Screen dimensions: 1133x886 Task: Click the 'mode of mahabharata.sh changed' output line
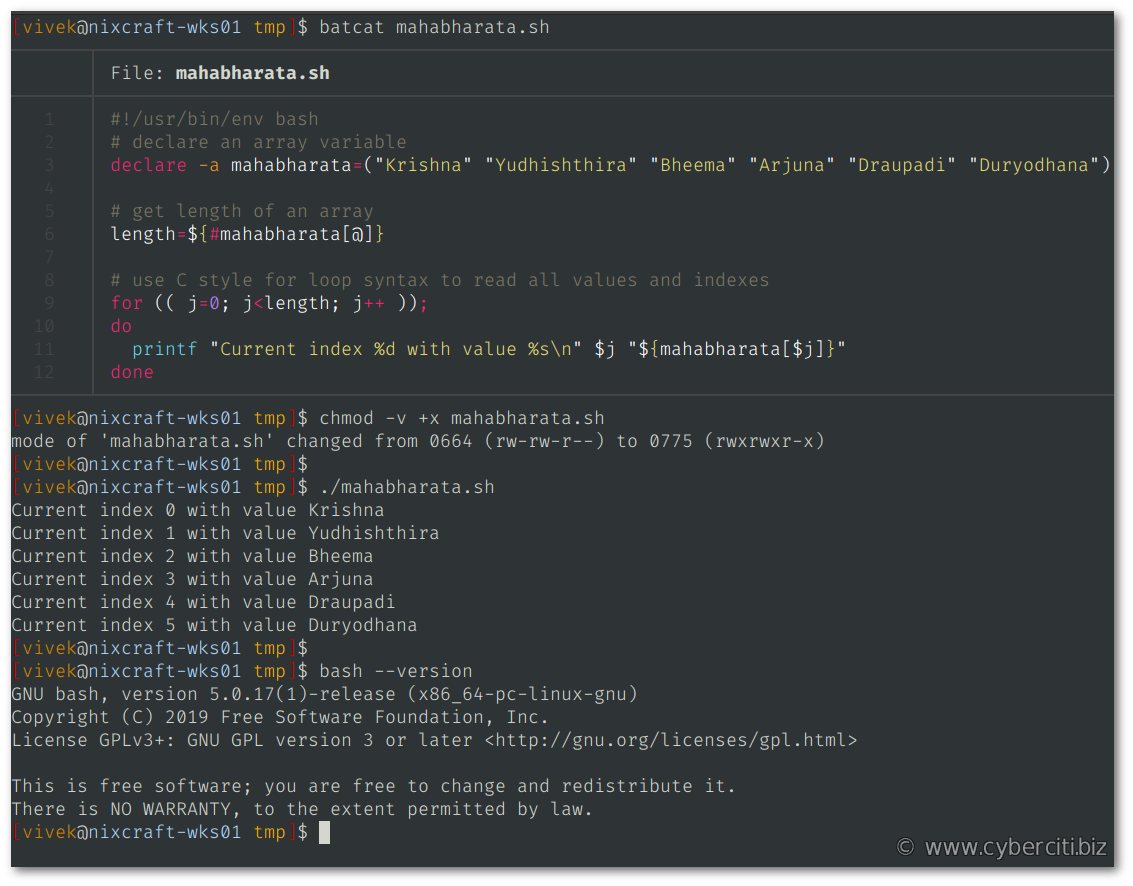click(x=418, y=442)
